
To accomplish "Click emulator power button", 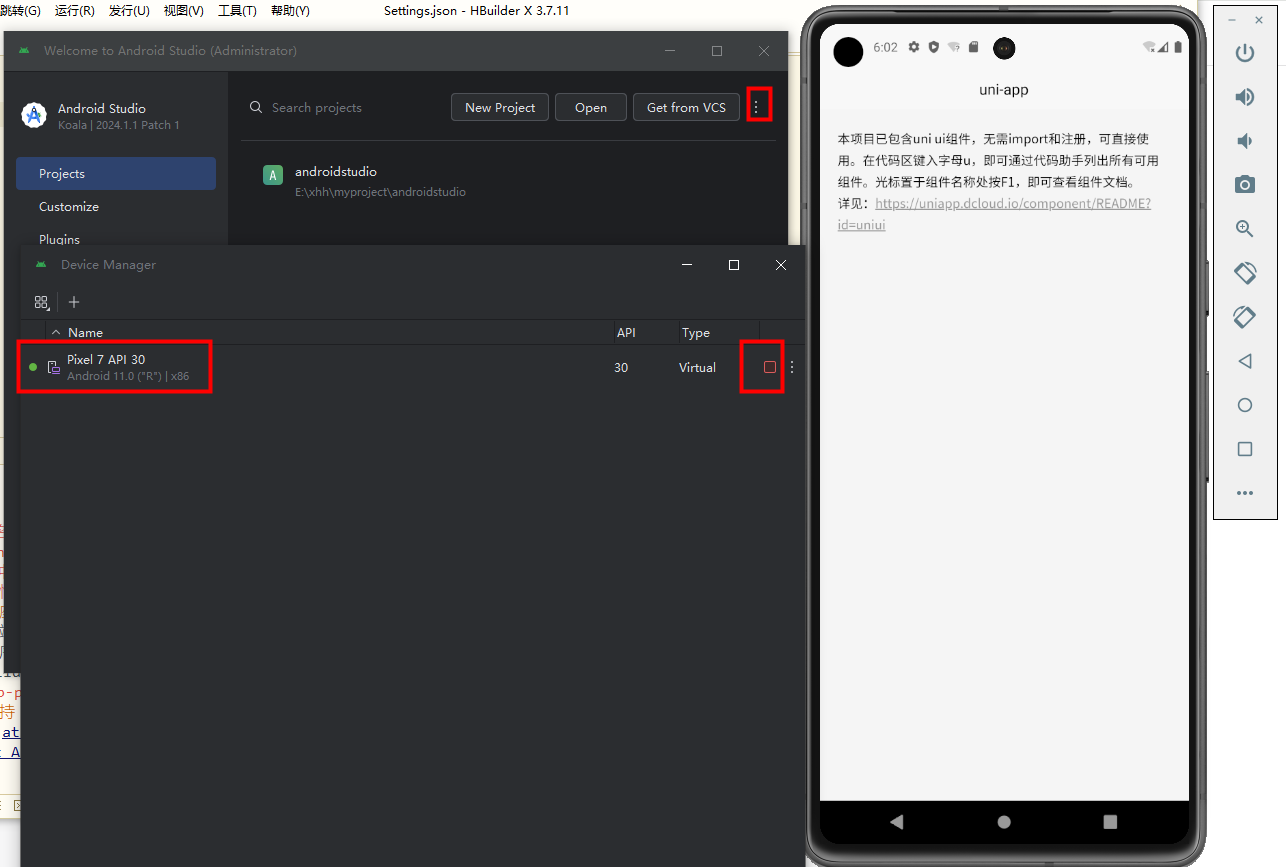I will (1245, 53).
